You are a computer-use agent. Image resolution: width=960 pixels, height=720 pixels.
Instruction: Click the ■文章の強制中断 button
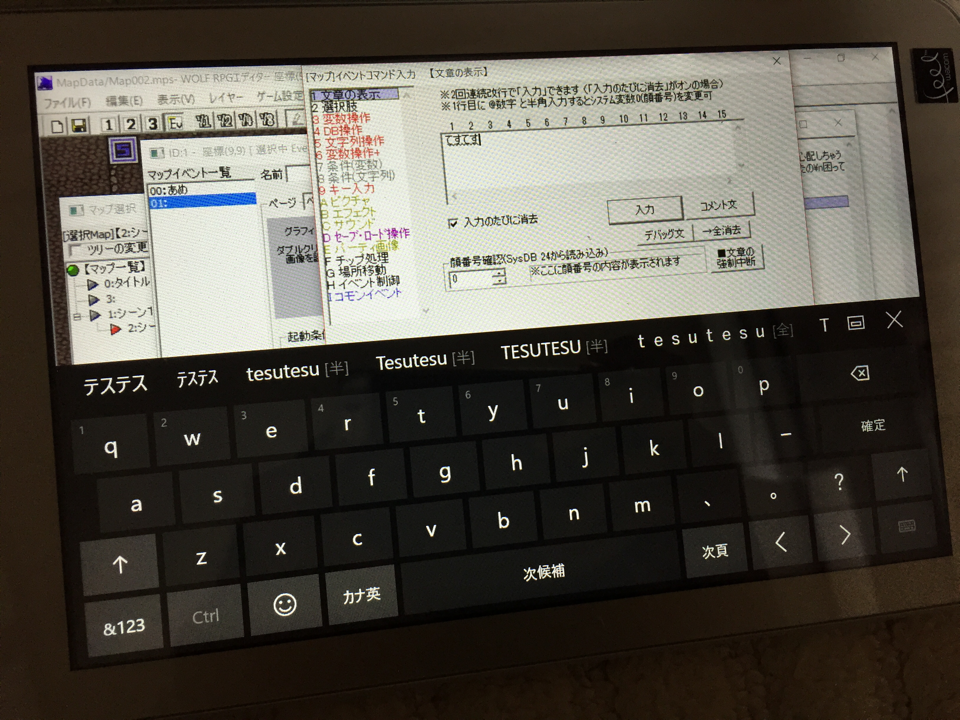[x=736, y=257]
